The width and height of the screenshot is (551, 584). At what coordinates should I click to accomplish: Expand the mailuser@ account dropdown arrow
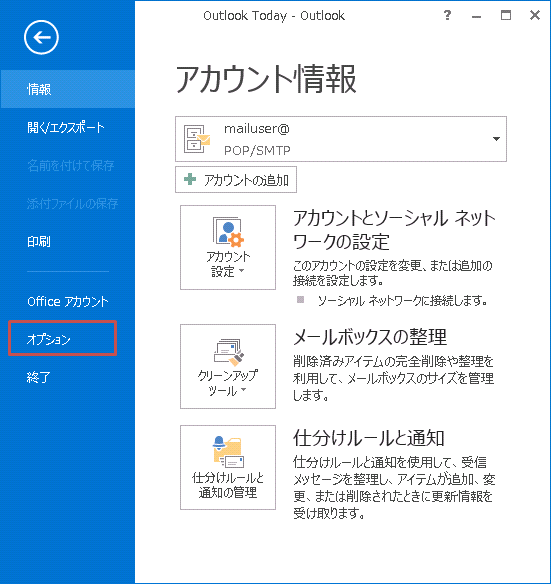tap(496, 139)
